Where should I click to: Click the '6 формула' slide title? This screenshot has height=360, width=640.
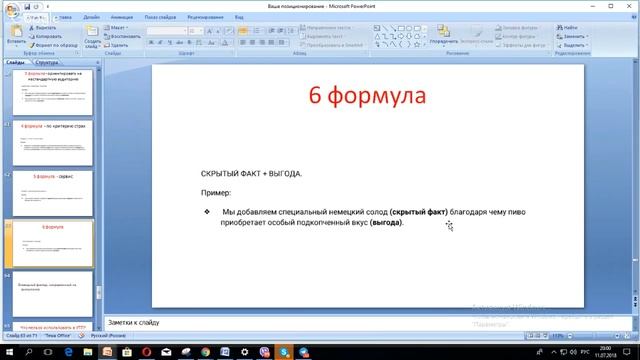point(367,95)
